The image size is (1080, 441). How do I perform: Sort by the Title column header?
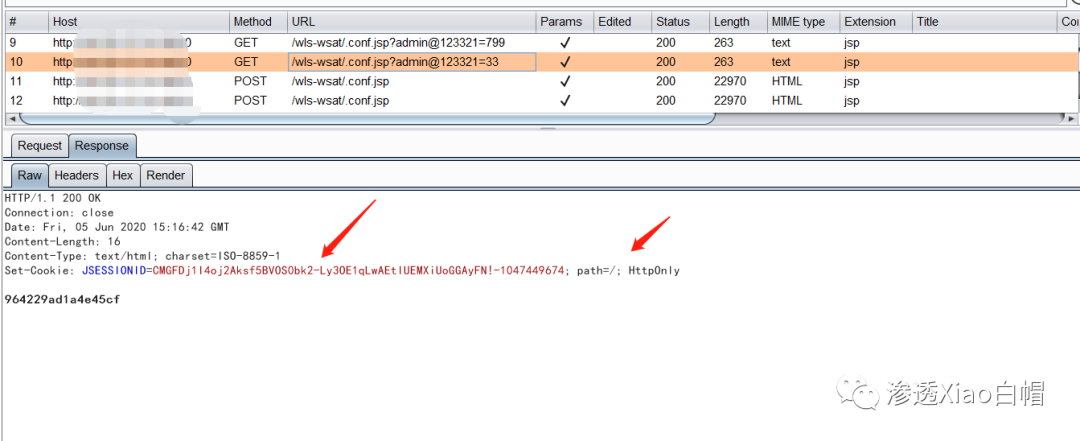984,22
